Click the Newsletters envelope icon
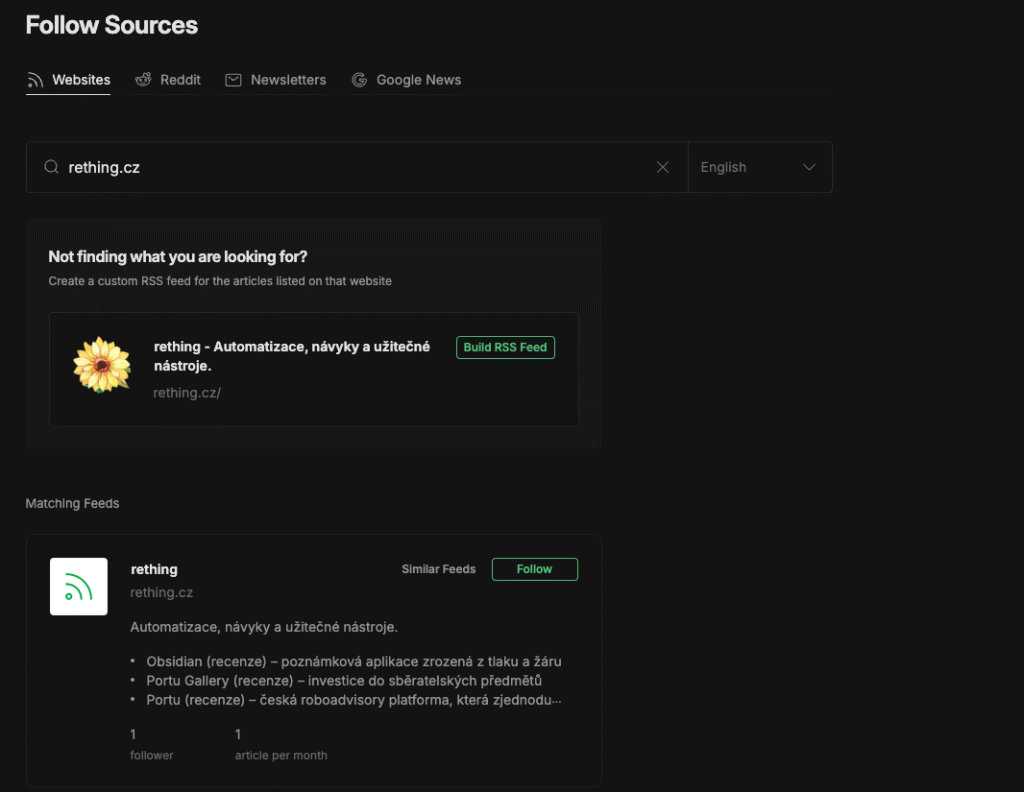 point(233,80)
